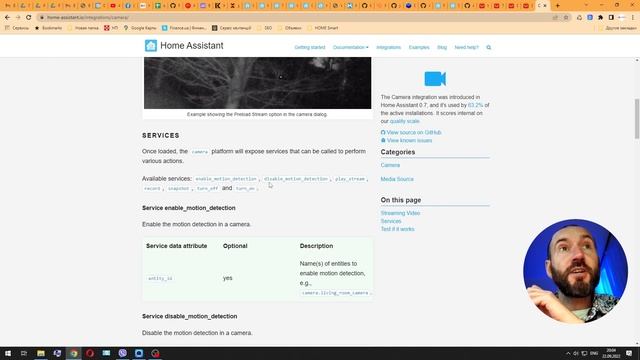The height and width of the screenshot is (360, 640).
Task: Open a new browser tab with plus
Action: pyautogui.click(x=558, y=6)
